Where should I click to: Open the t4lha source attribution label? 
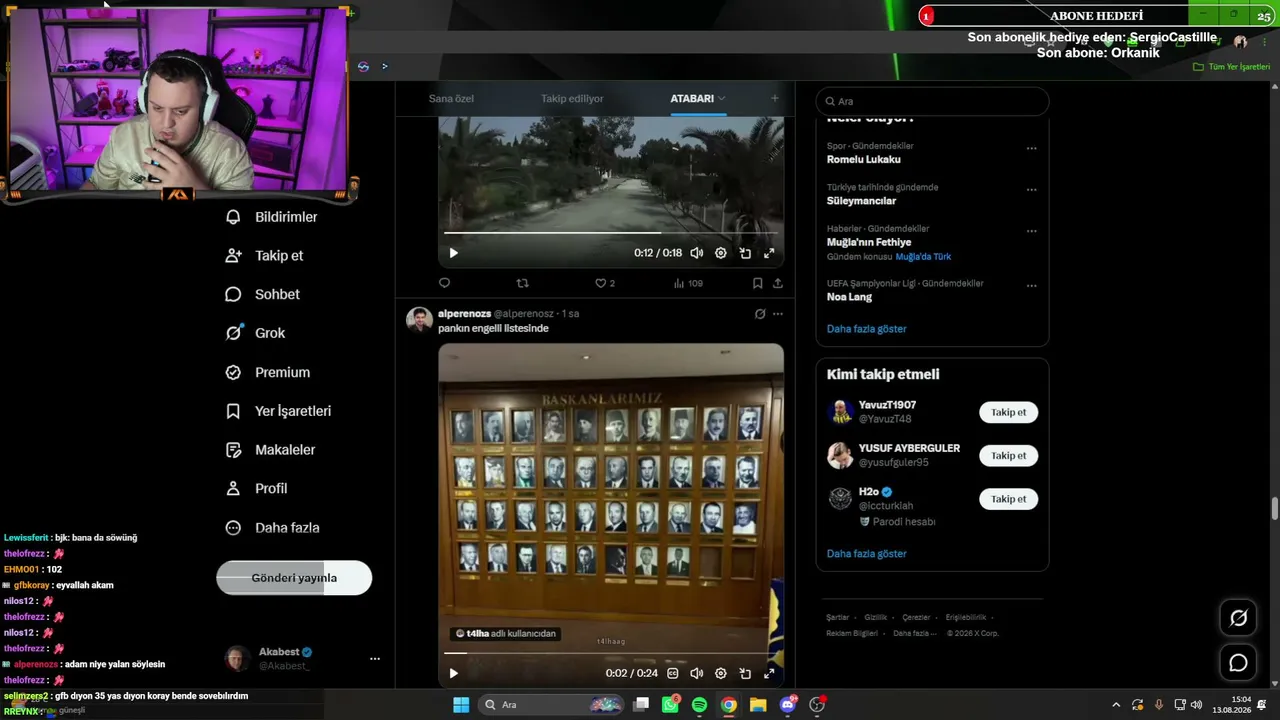pos(505,633)
